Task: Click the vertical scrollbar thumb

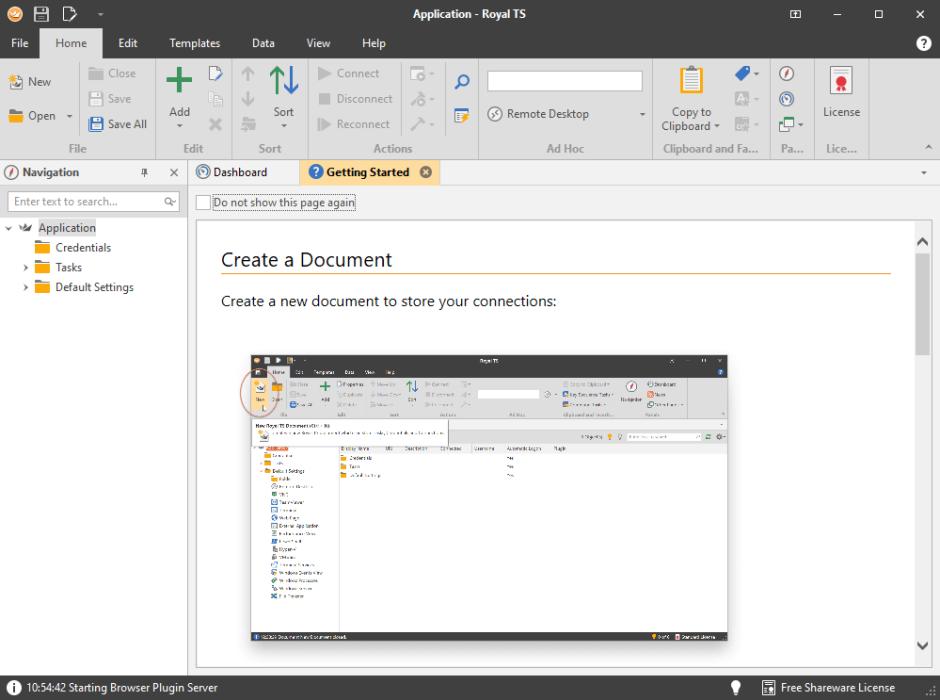Action: 922,304
